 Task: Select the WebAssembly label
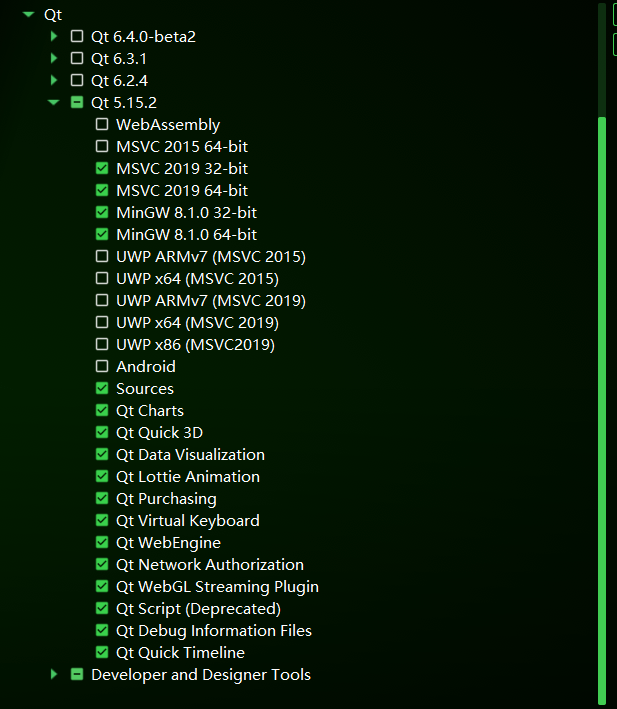(x=168, y=125)
